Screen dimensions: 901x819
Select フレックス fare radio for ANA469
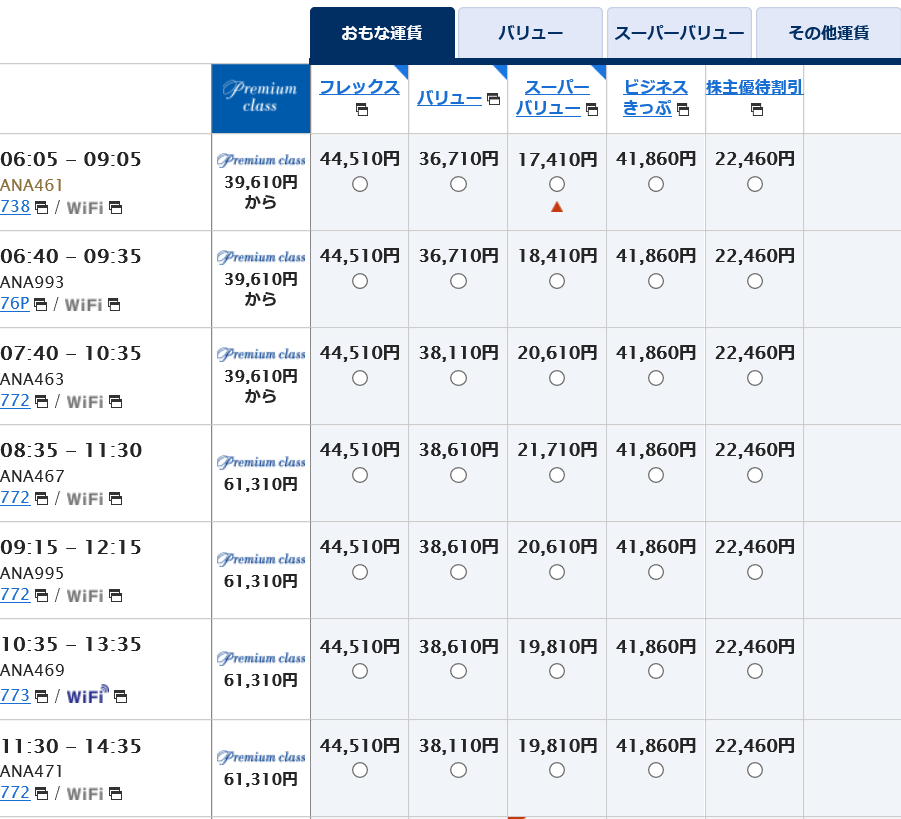pos(360,671)
